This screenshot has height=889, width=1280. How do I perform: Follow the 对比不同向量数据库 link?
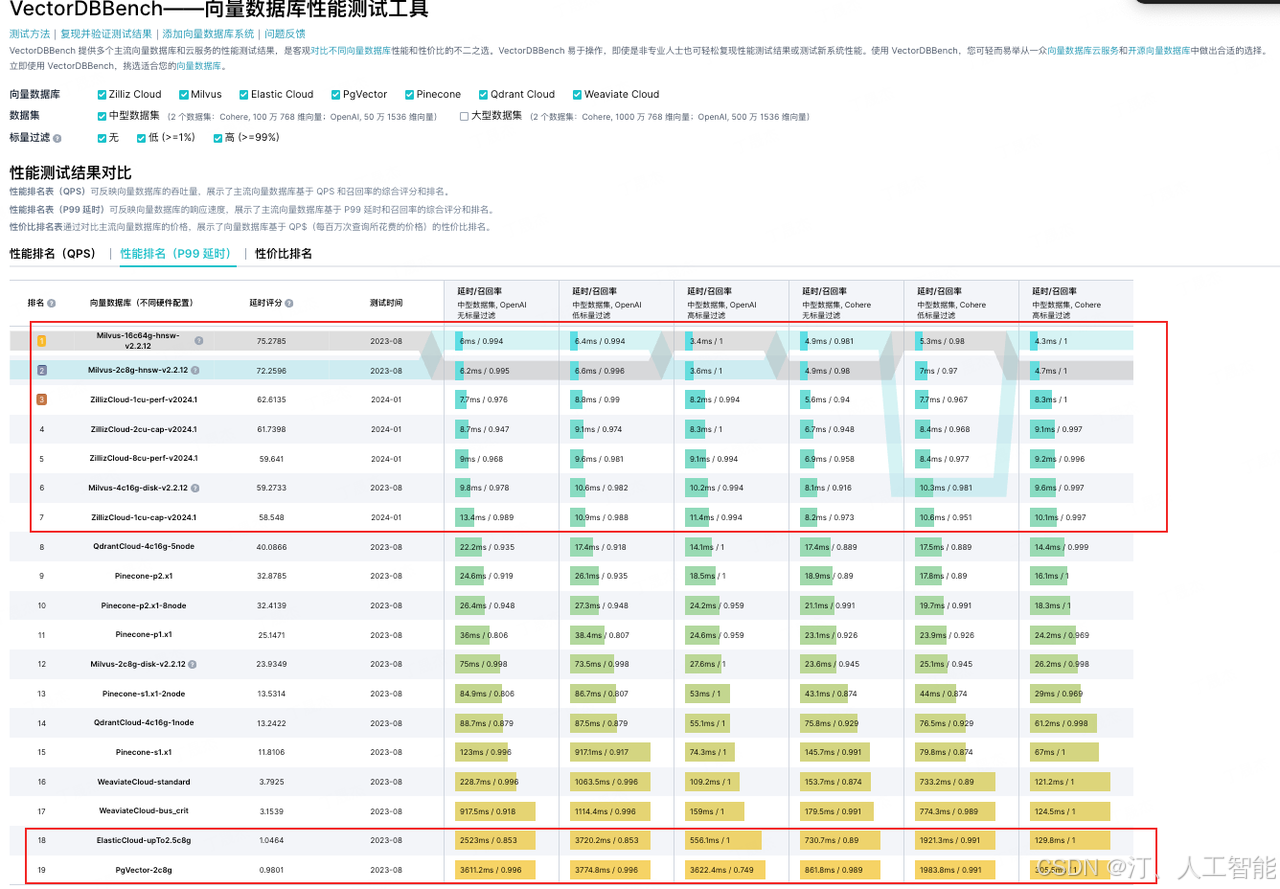pos(350,50)
